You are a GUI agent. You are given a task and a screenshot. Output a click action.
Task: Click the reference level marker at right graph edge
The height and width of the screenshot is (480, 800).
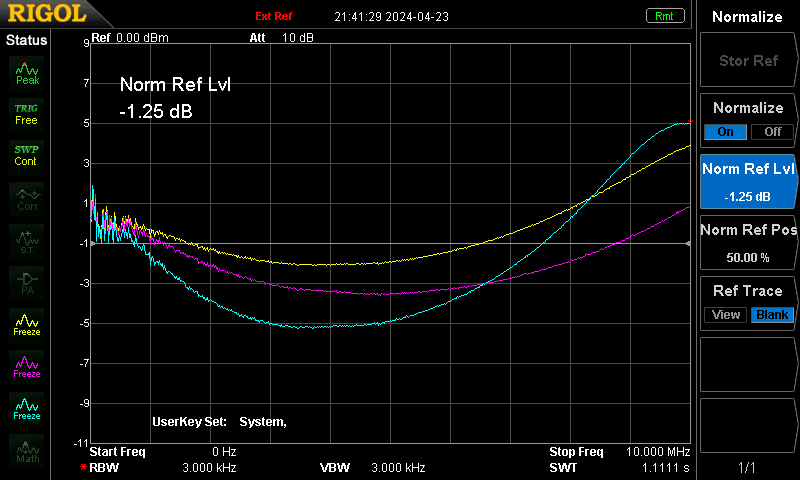(688, 243)
